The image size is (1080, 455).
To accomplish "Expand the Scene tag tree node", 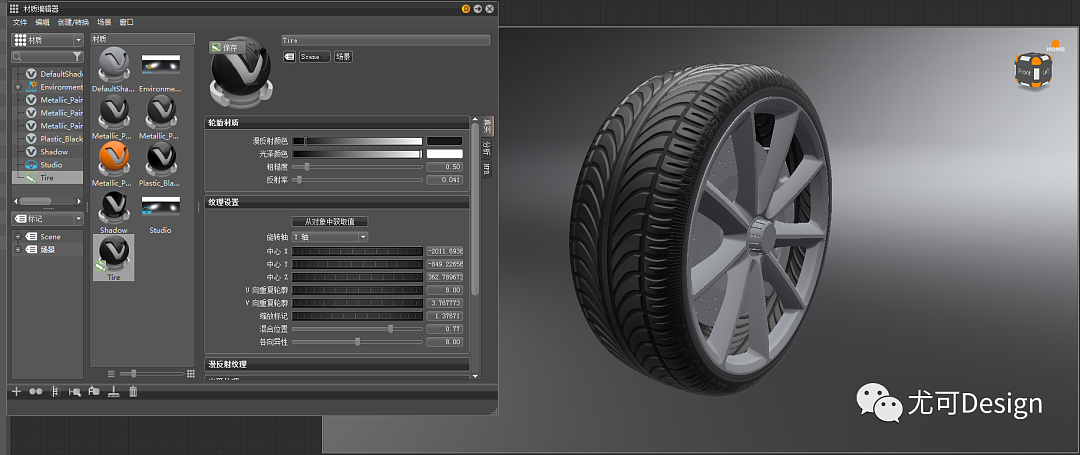I will click(17, 237).
